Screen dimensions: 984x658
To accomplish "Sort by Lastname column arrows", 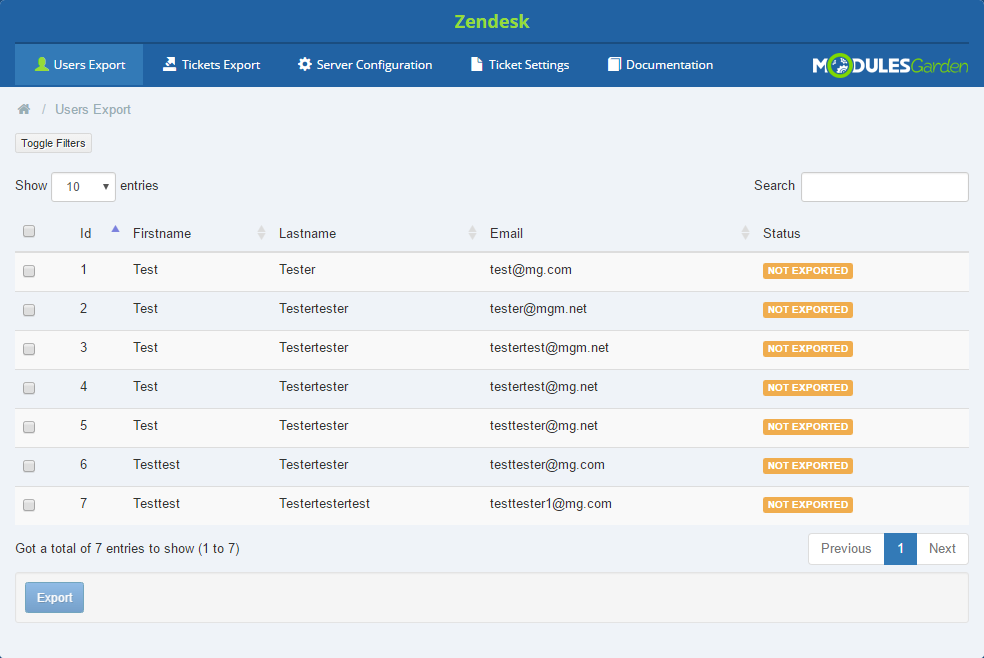I will pos(472,233).
